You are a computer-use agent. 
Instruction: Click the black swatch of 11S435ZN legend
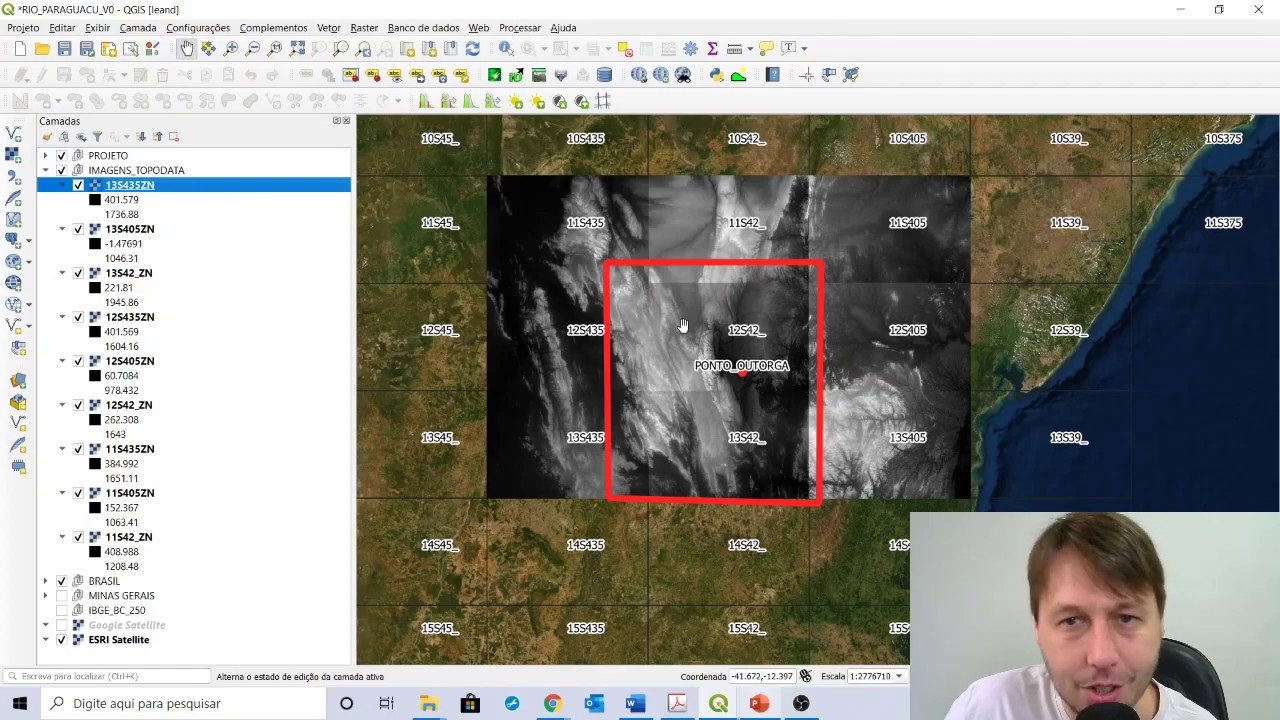95,464
